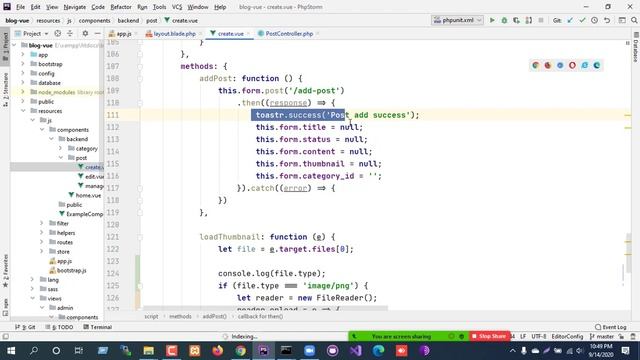The height and width of the screenshot is (360, 640).
Task: Open Firefox from Windows taskbar
Action: coord(218,351)
